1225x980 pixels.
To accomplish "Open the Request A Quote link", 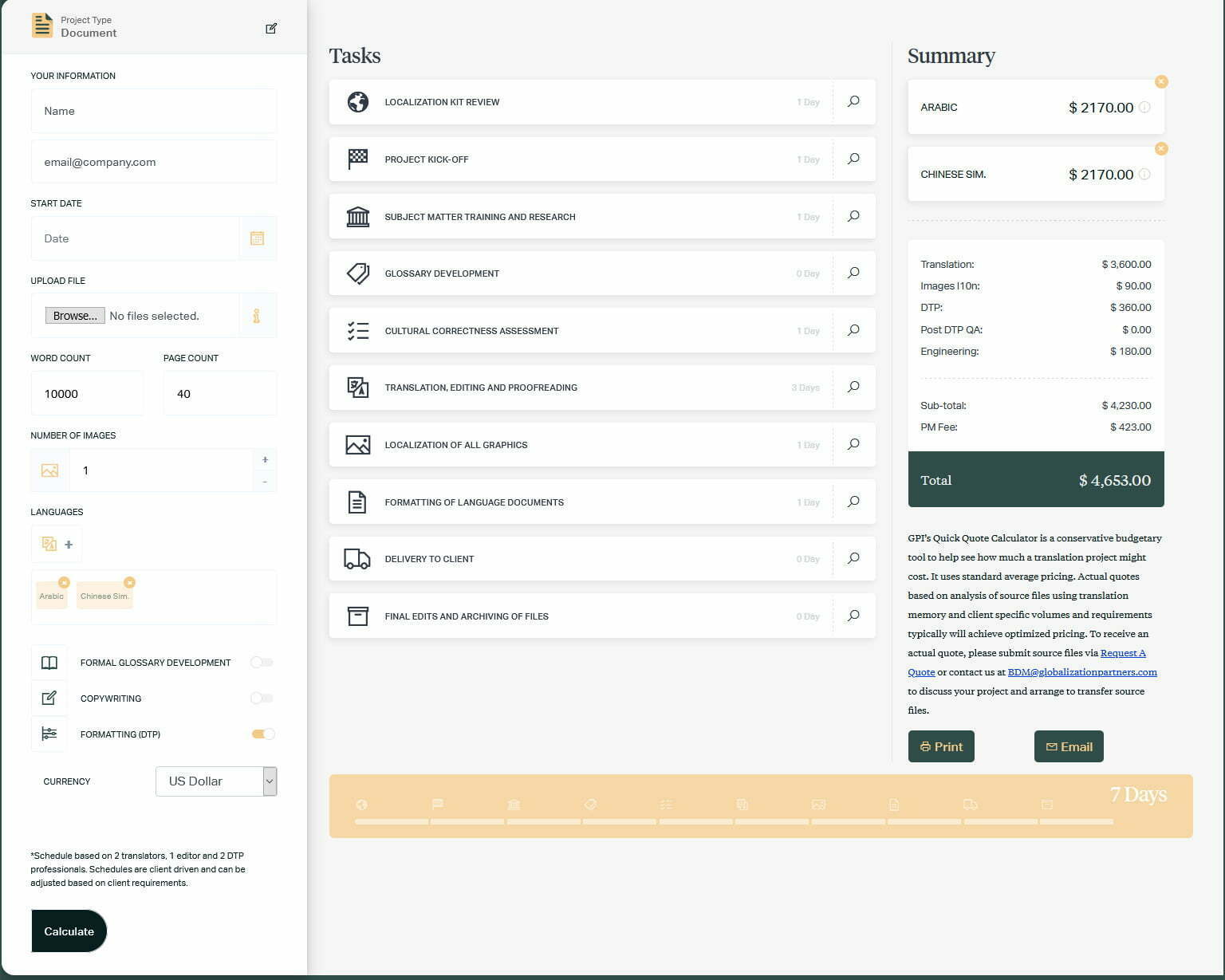I will 1122,653.
